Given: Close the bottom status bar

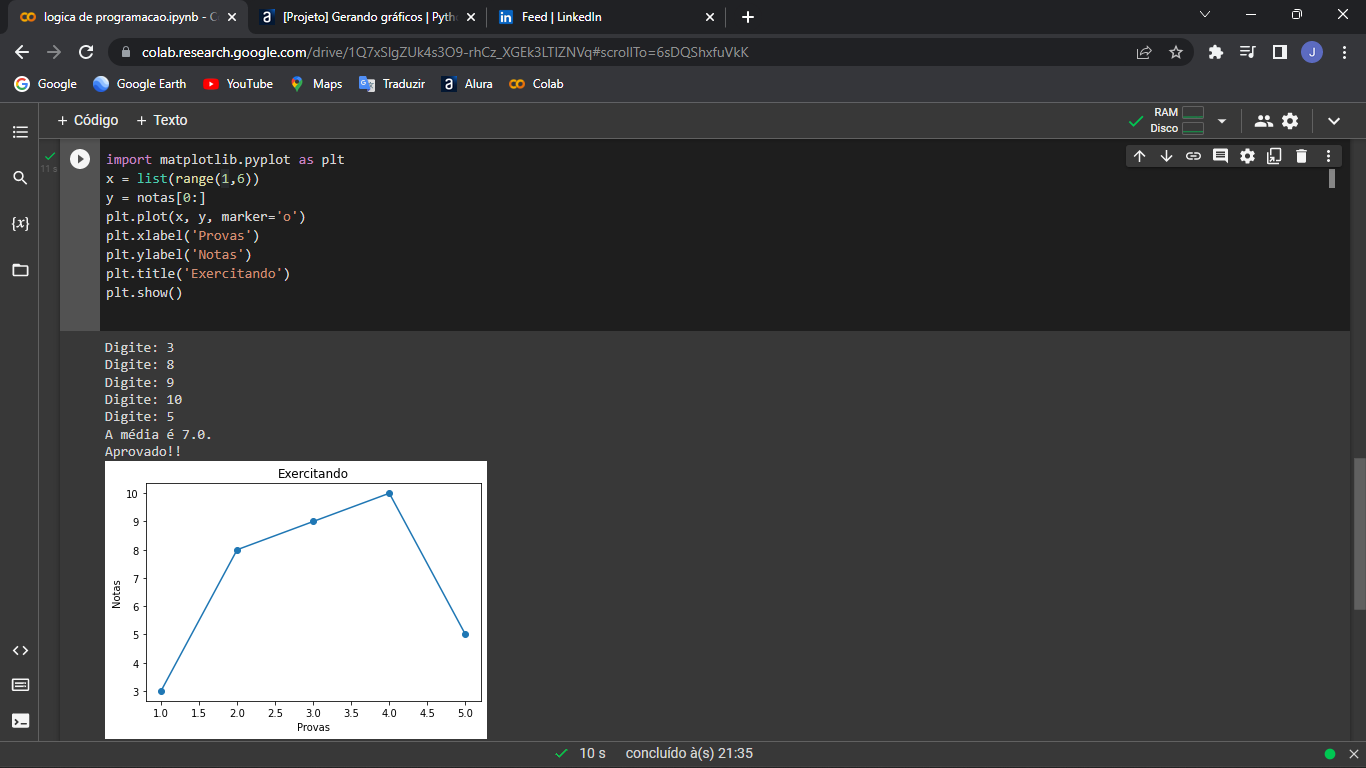Looking at the screenshot, I should click(x=1354, y=754).
